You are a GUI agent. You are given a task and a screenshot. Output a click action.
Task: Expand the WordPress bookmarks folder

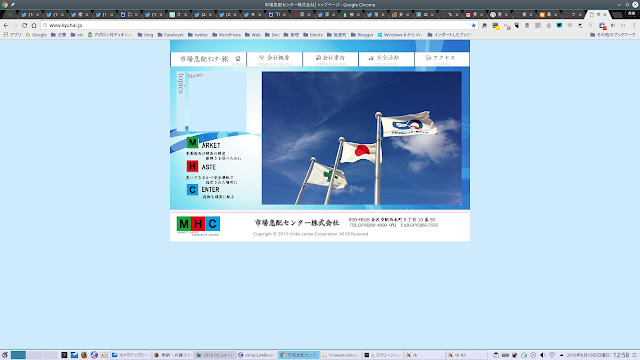[227, 35]
